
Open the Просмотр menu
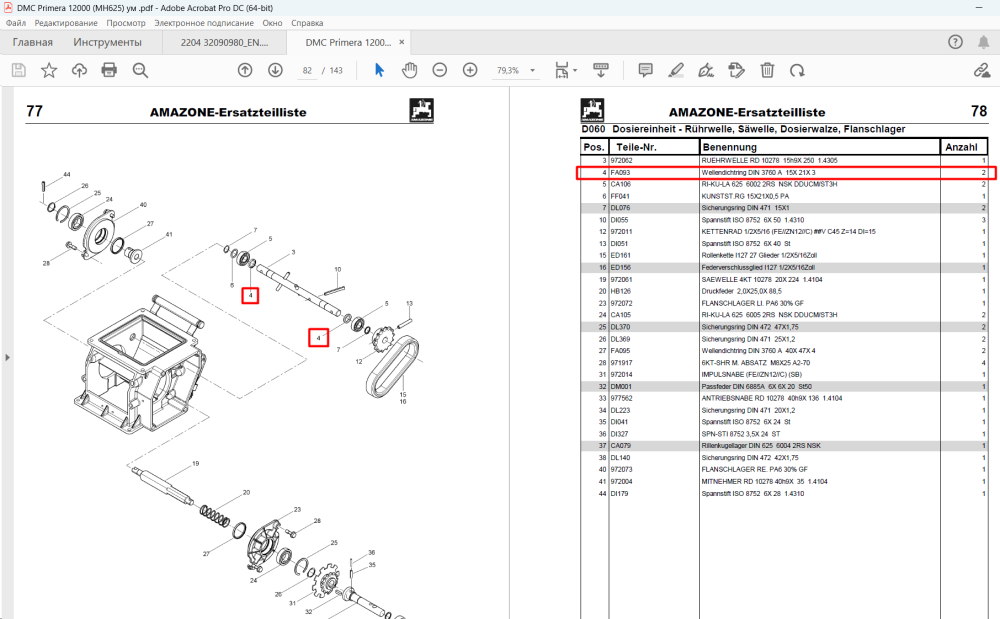pos(126,23)
